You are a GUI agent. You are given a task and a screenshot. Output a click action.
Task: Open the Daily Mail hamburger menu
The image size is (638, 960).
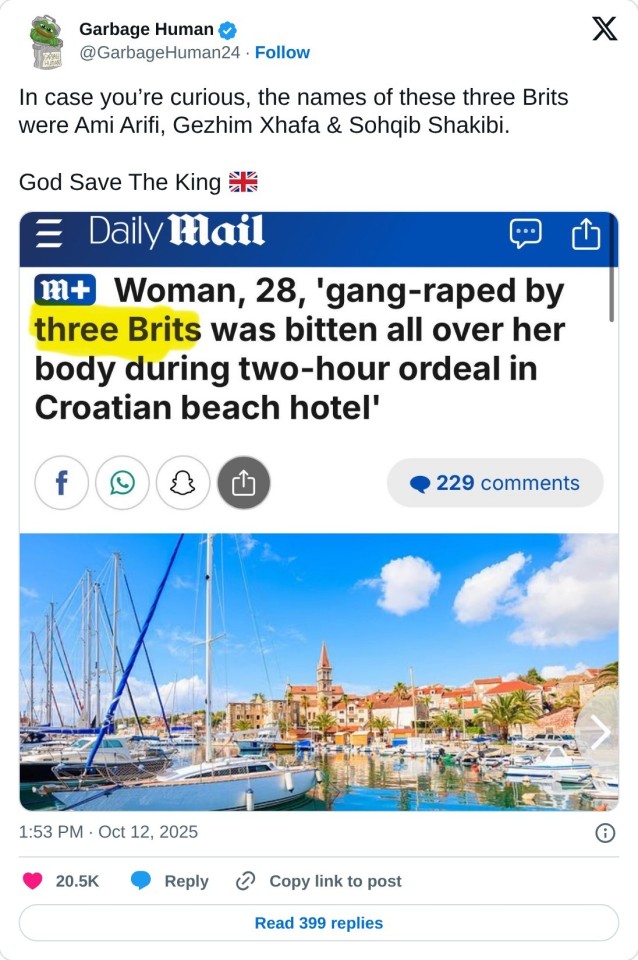(x=49, y=233)
